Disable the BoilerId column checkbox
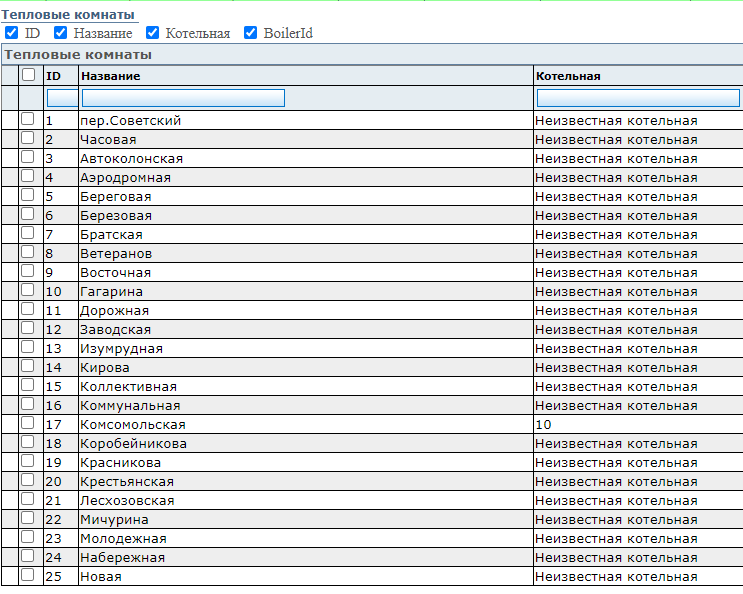 pyautogui.click(x=251, y=33)
